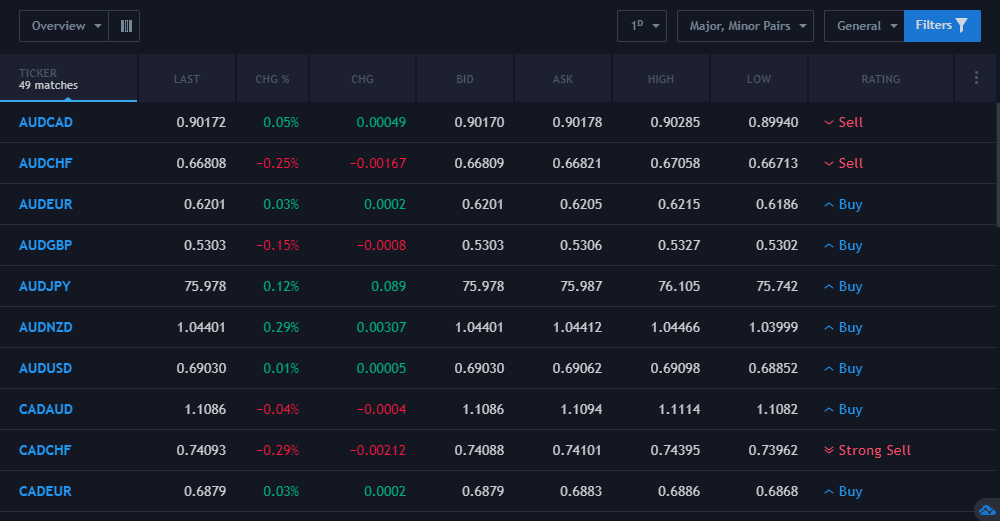Click the column setup bars icon

point(126,26)
